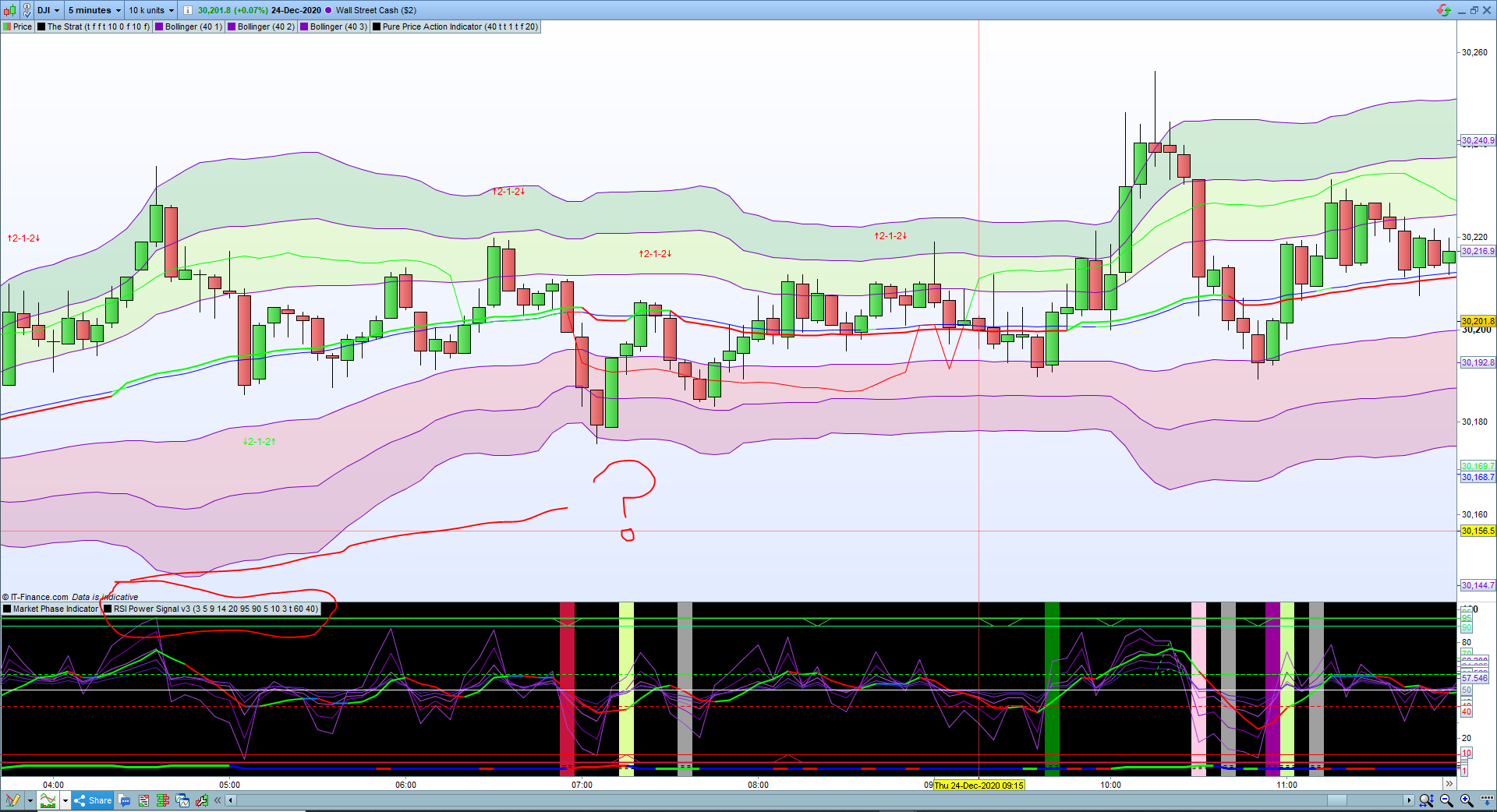The height and width of the screenshot is (812, 1497).
Task: Click the 30,168.7 price axis label
Action: point(1478,477)
